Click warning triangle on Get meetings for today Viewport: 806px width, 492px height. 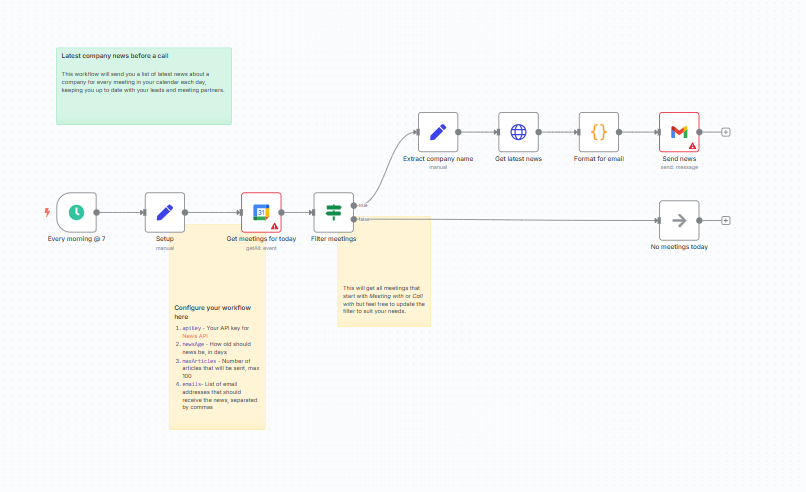(x=274, y=226)
